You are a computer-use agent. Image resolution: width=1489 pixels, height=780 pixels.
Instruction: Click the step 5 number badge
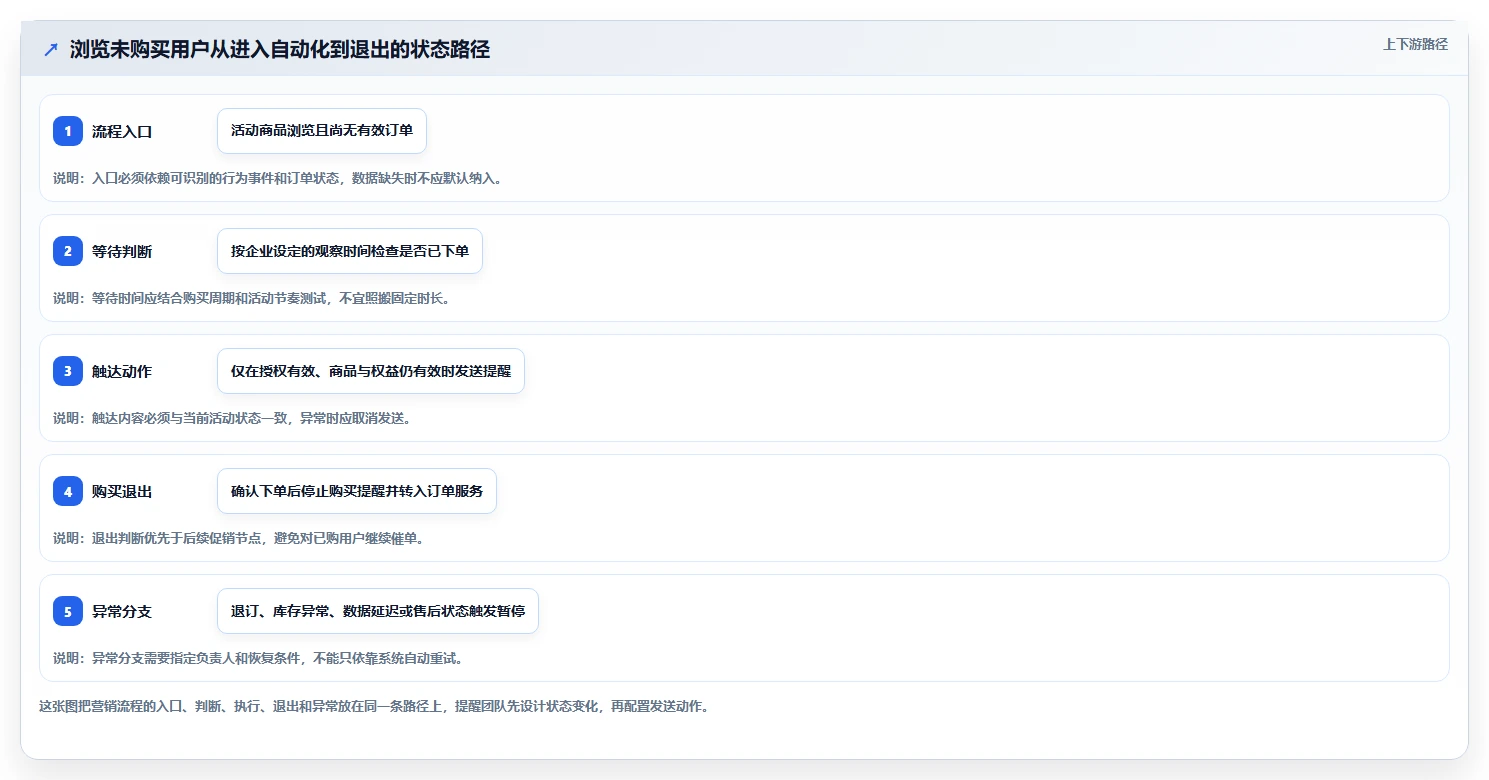tap(68, 611)
